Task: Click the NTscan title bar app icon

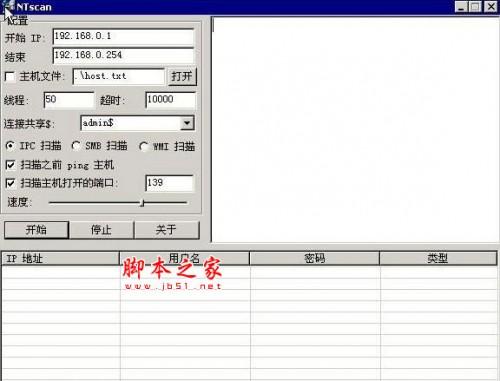Action: pyautogui.click(x=9, y=7)
